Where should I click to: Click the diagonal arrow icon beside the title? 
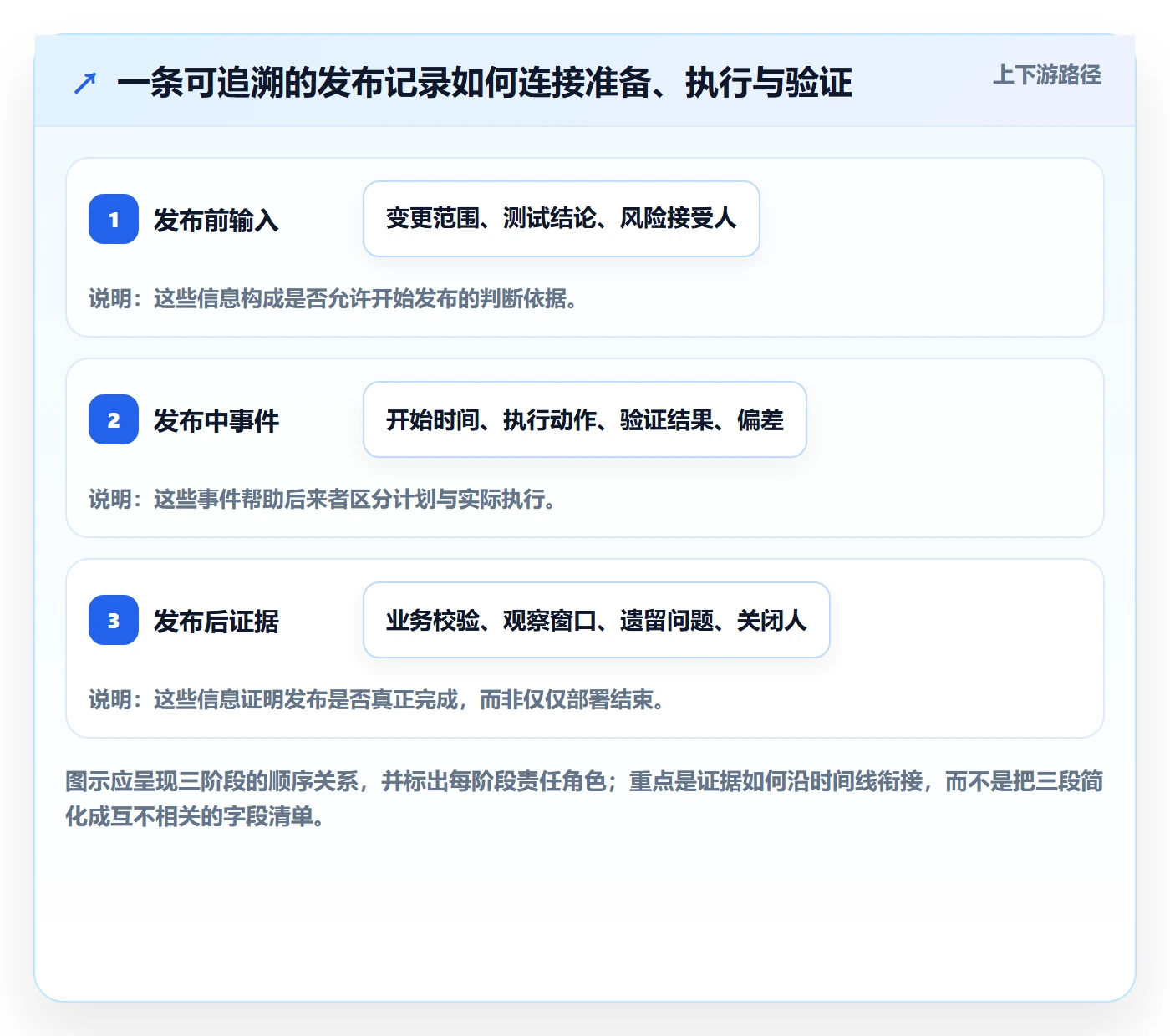85,84
